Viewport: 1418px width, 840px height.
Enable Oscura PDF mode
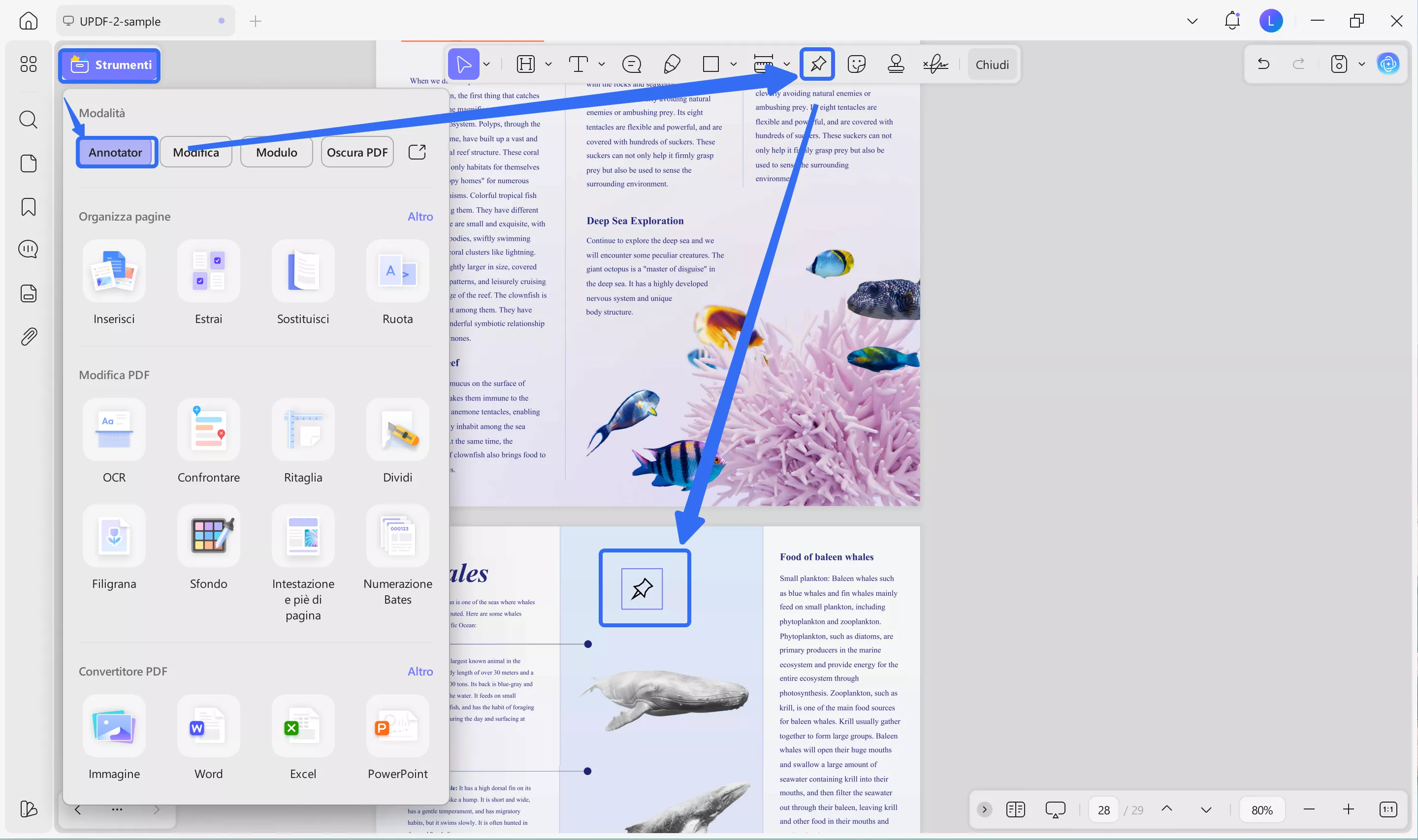point(357,152)
